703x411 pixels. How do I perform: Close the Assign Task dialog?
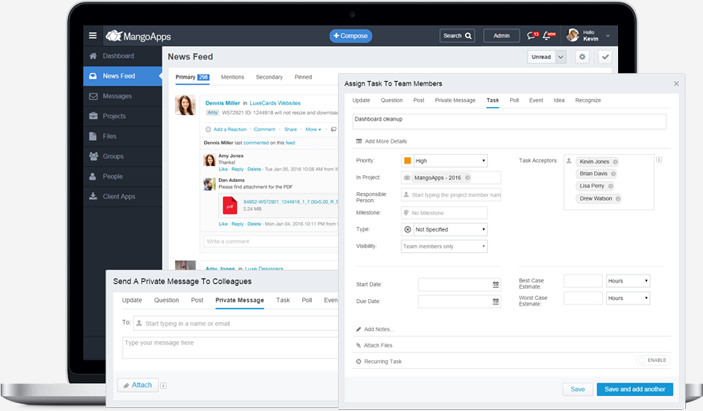pyautogui.click(x=676, y=84)
